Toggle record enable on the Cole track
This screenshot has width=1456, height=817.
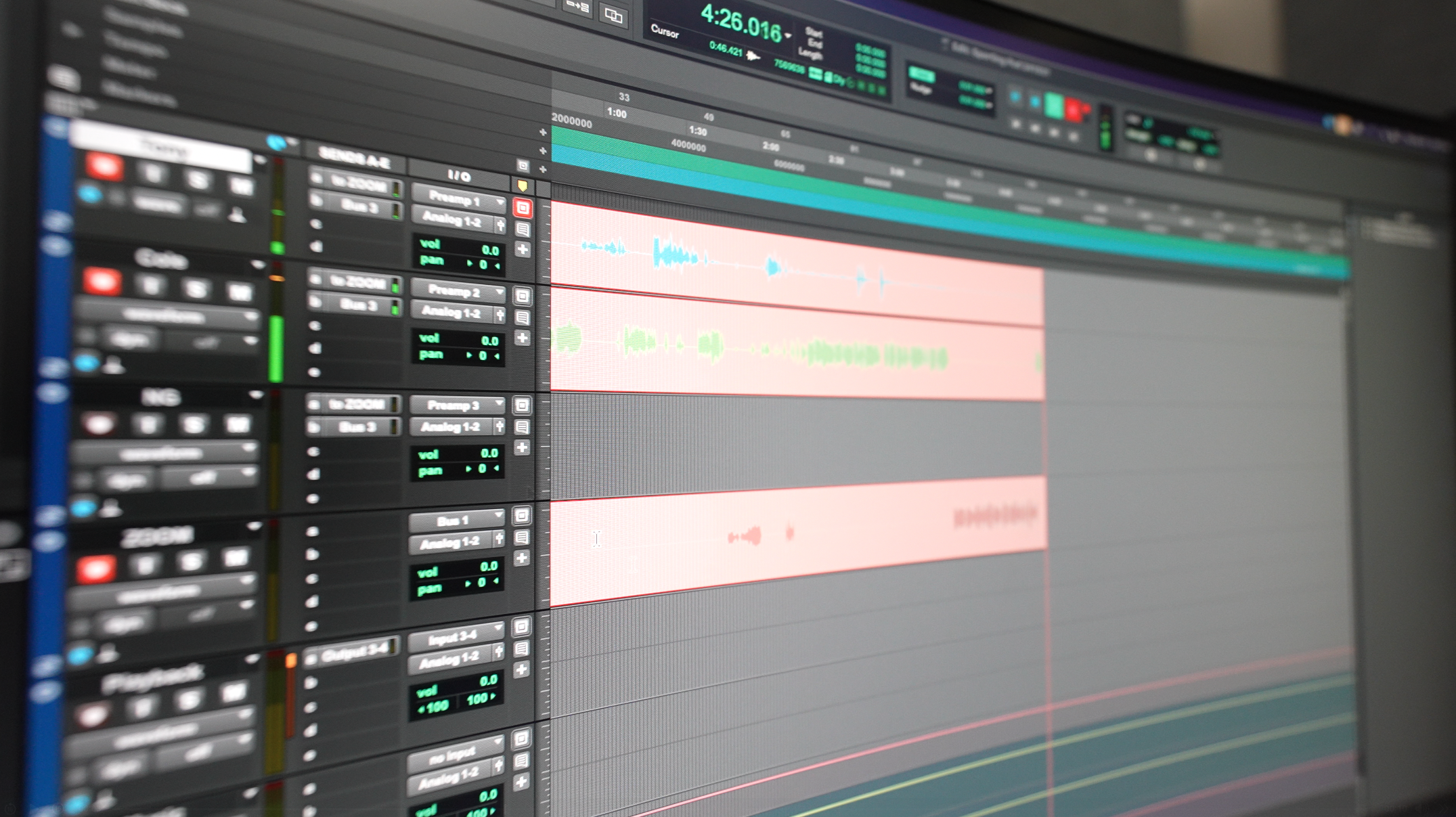coord(102,281)
